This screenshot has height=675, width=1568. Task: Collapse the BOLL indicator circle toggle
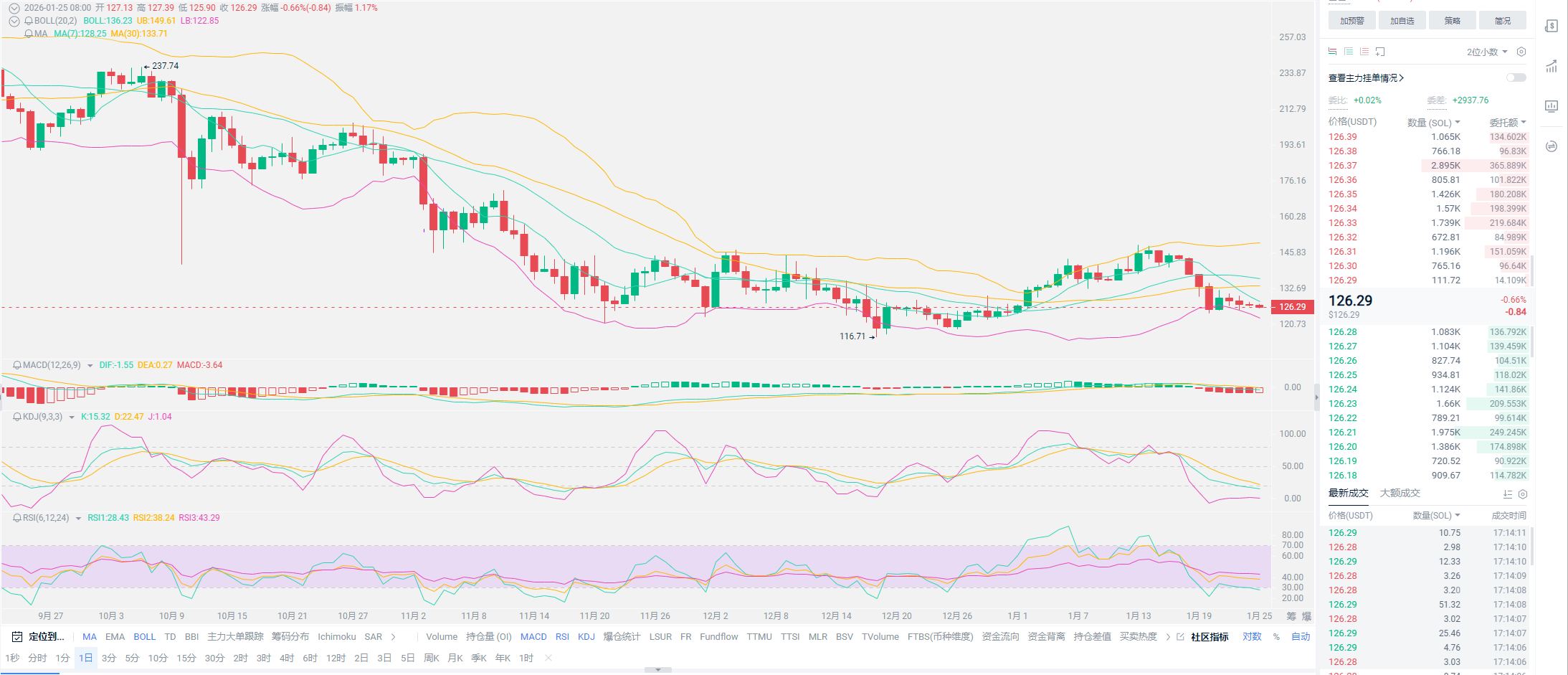click(x=14, y=21)
